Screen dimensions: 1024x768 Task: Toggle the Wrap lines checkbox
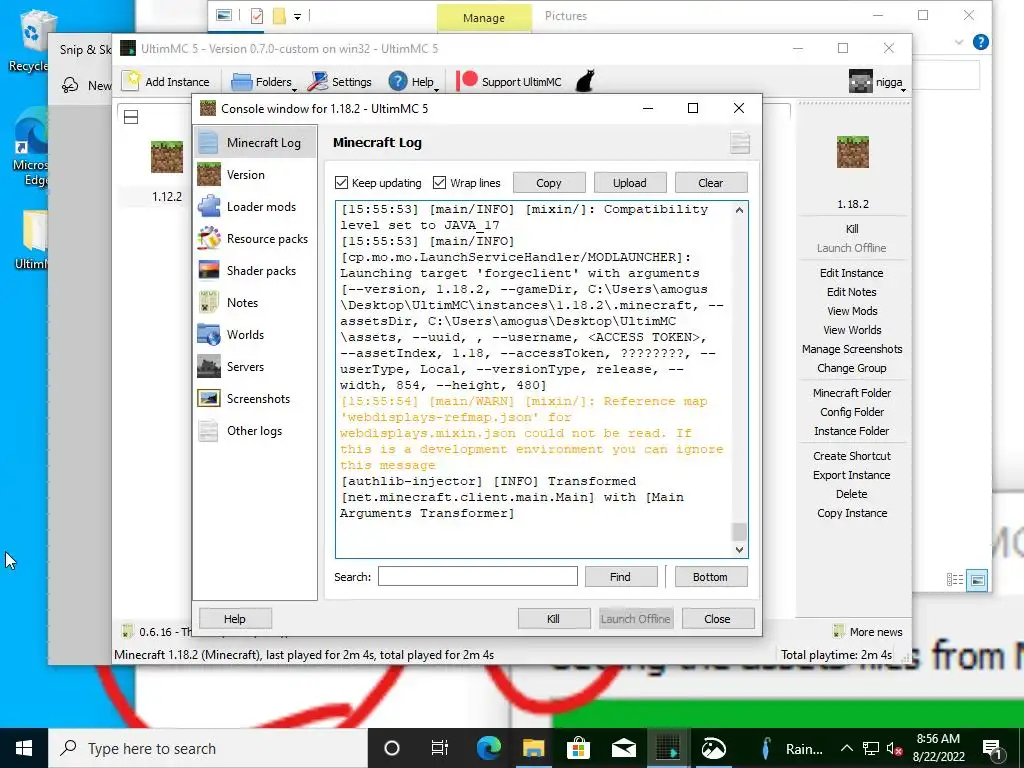(440, 183)
